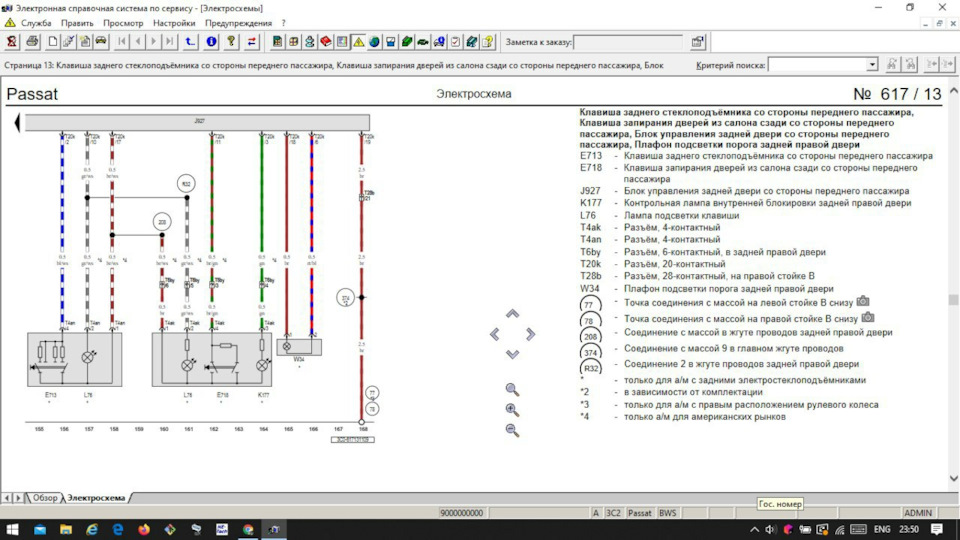960x540 pixels.
Task: Click the red-blue swap arrows icon
Action: click(252, 42)
